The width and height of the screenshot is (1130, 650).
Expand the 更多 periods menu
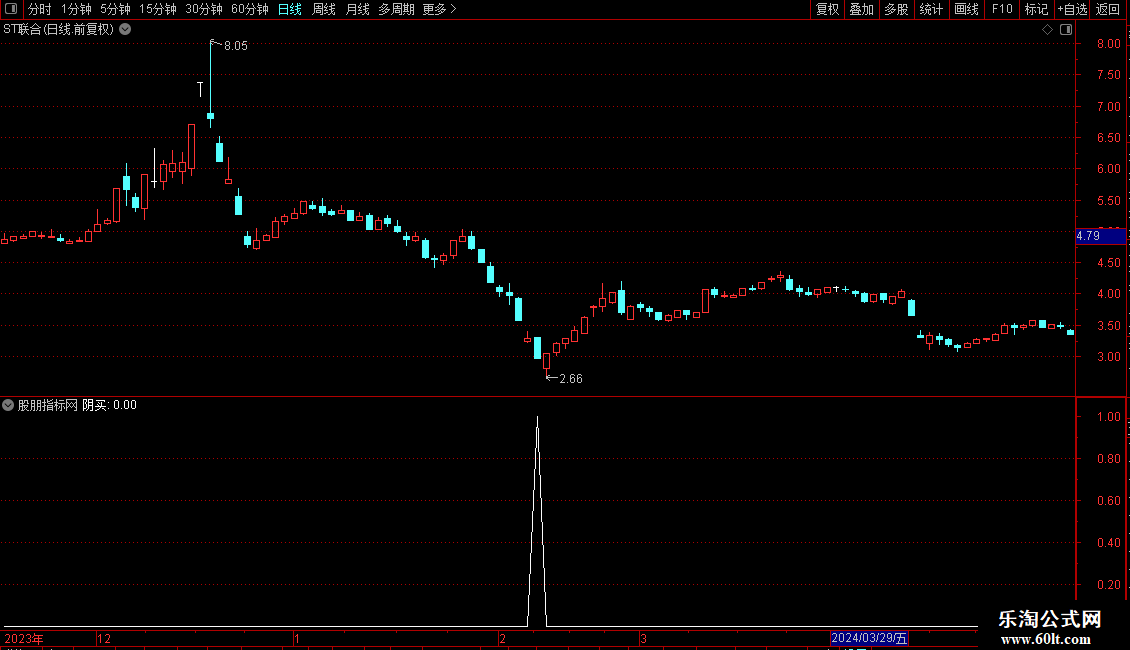point(440,9)
